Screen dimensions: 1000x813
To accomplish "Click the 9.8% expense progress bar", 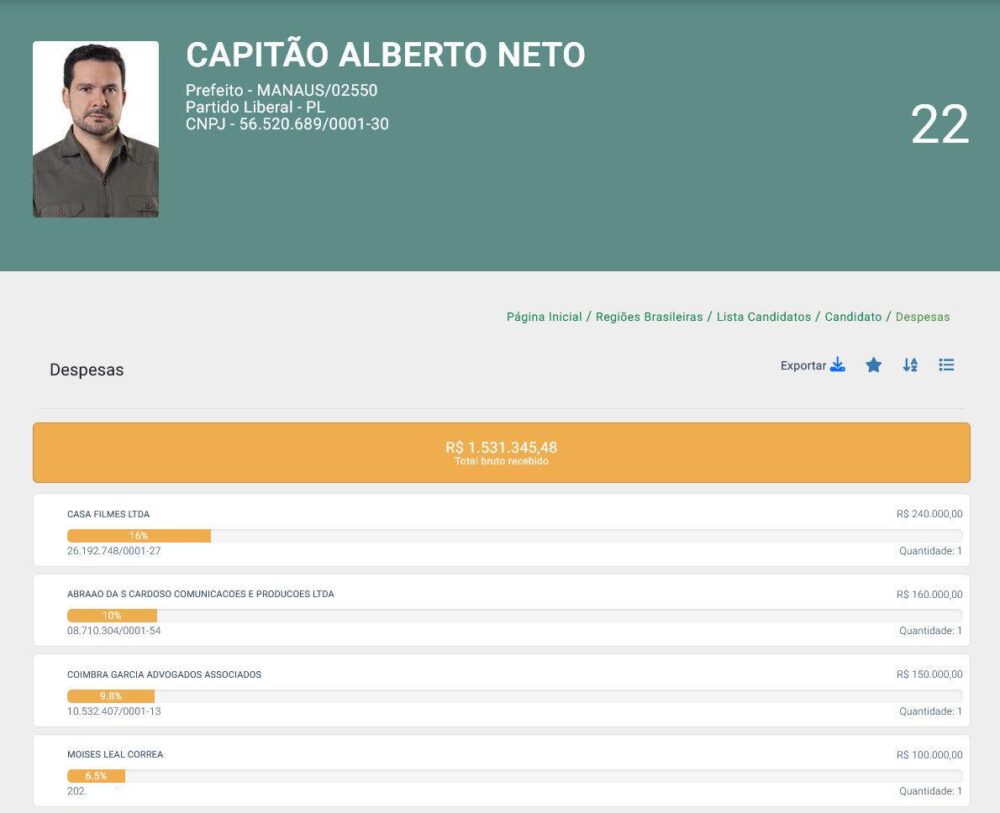I will pyautogui.click(x=110, y=696).
